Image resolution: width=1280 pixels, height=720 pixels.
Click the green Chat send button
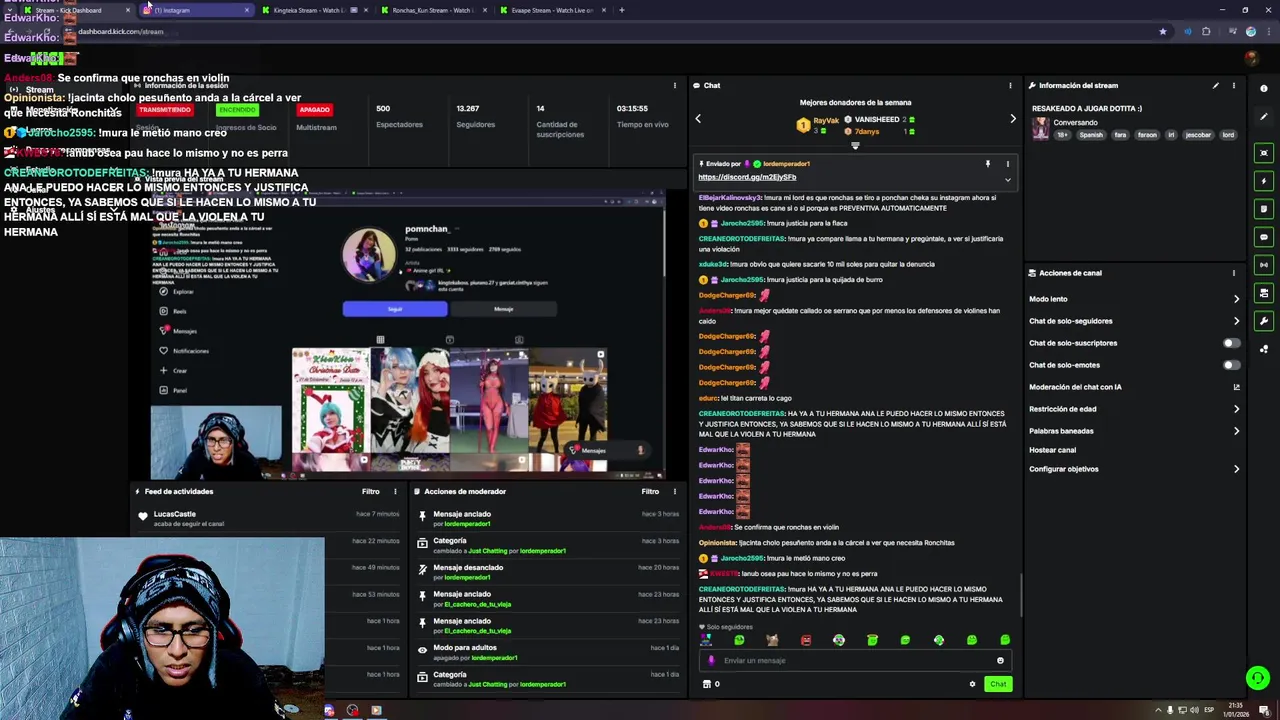998,684
